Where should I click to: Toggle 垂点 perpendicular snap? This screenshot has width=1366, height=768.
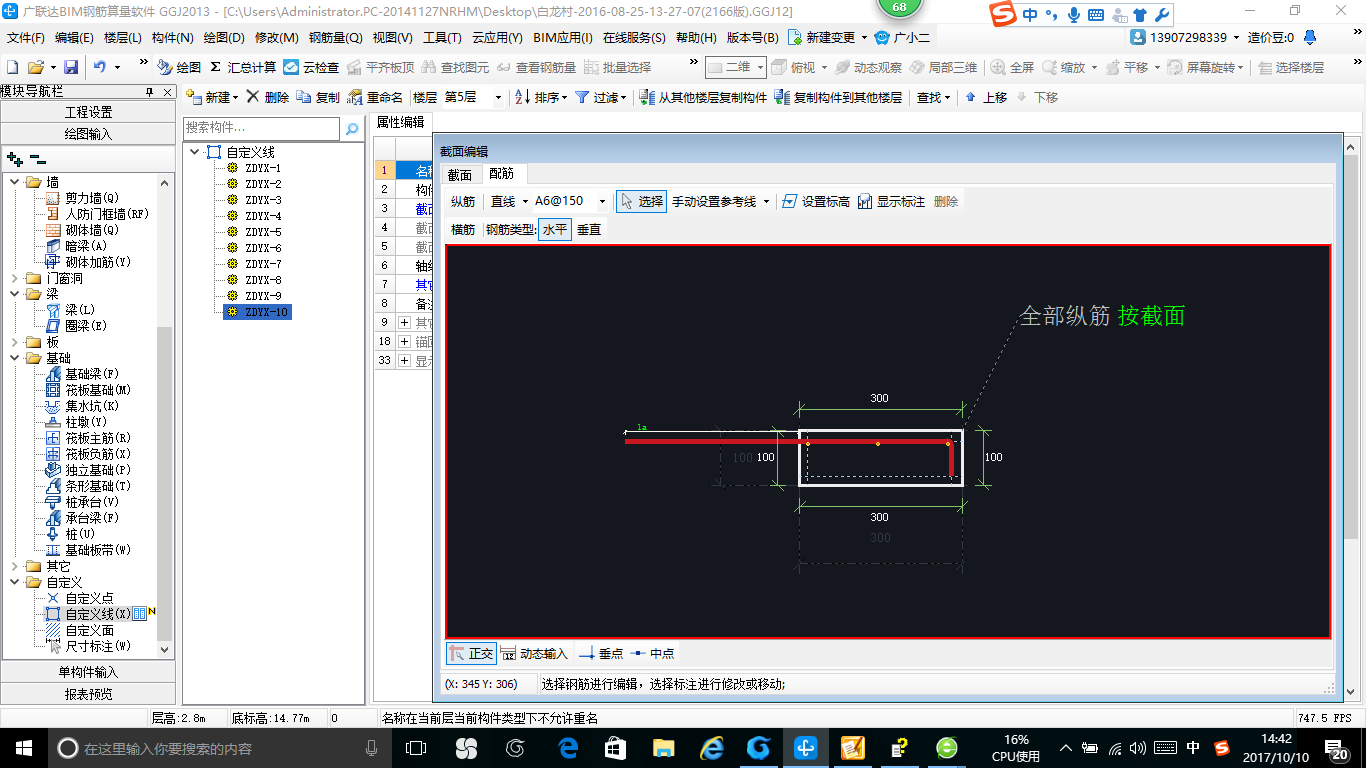pyautogui.click(x=601, y=653)
